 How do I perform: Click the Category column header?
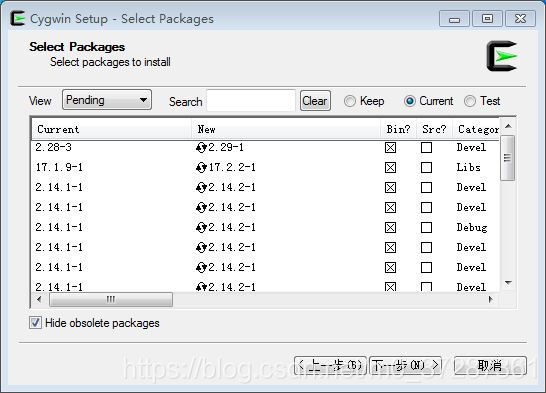click(476, 129)
